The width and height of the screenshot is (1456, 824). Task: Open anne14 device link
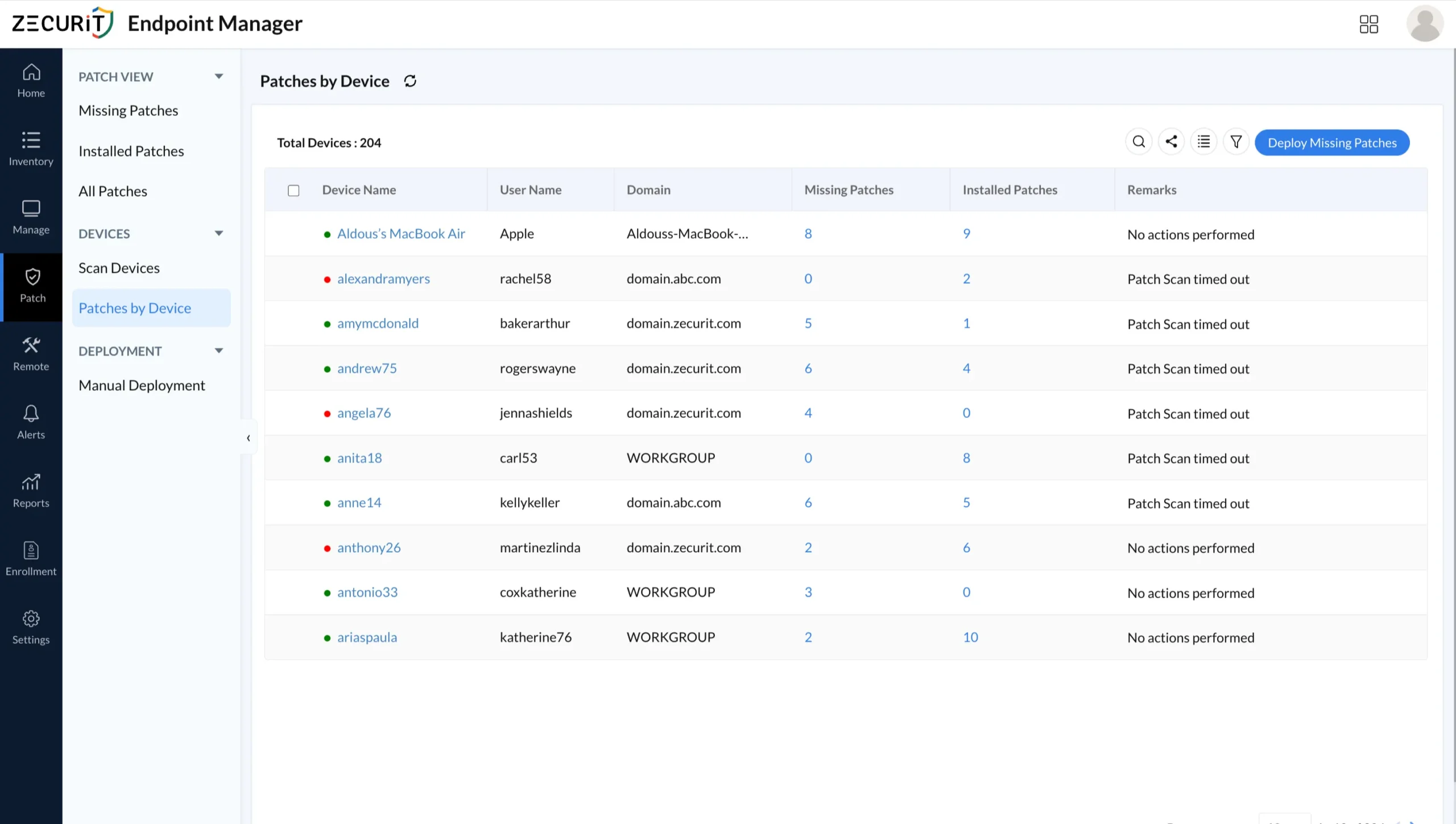359,503
